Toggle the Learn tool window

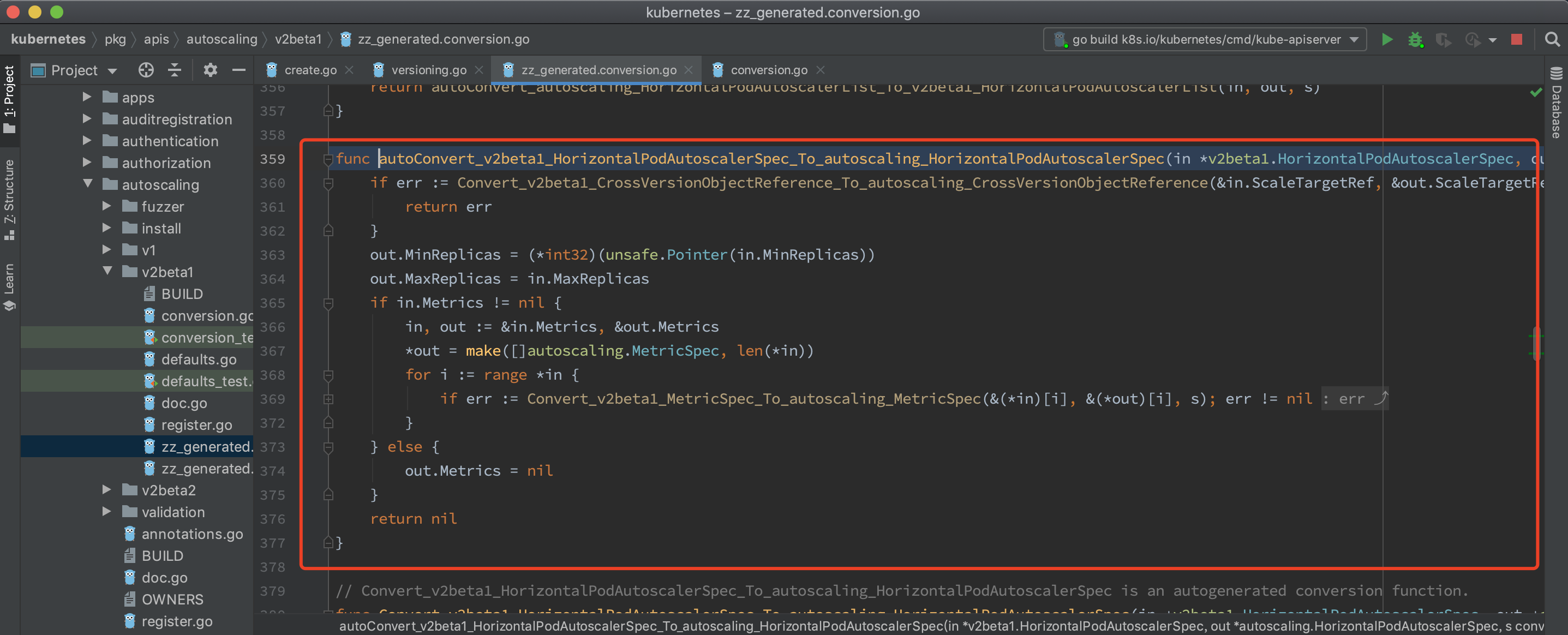(x=9, y=286)
